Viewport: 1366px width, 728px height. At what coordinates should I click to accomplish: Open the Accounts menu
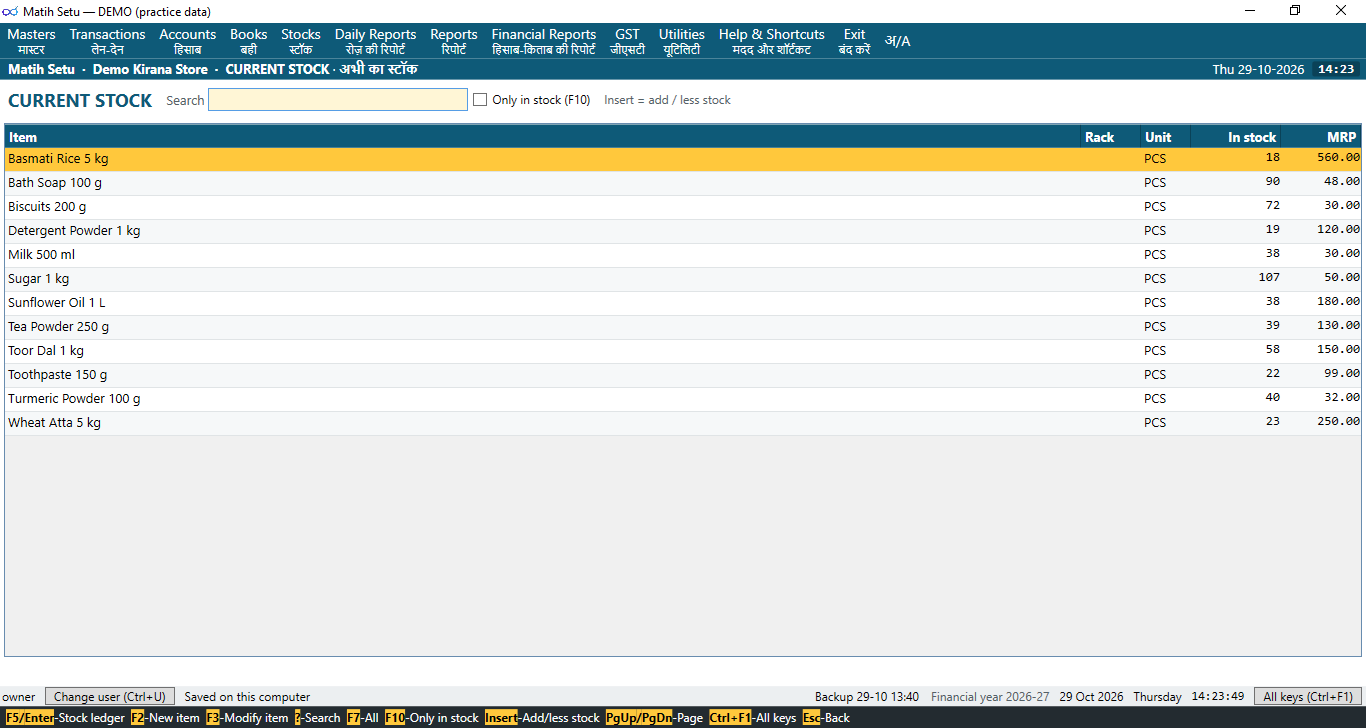click(187, 41)
